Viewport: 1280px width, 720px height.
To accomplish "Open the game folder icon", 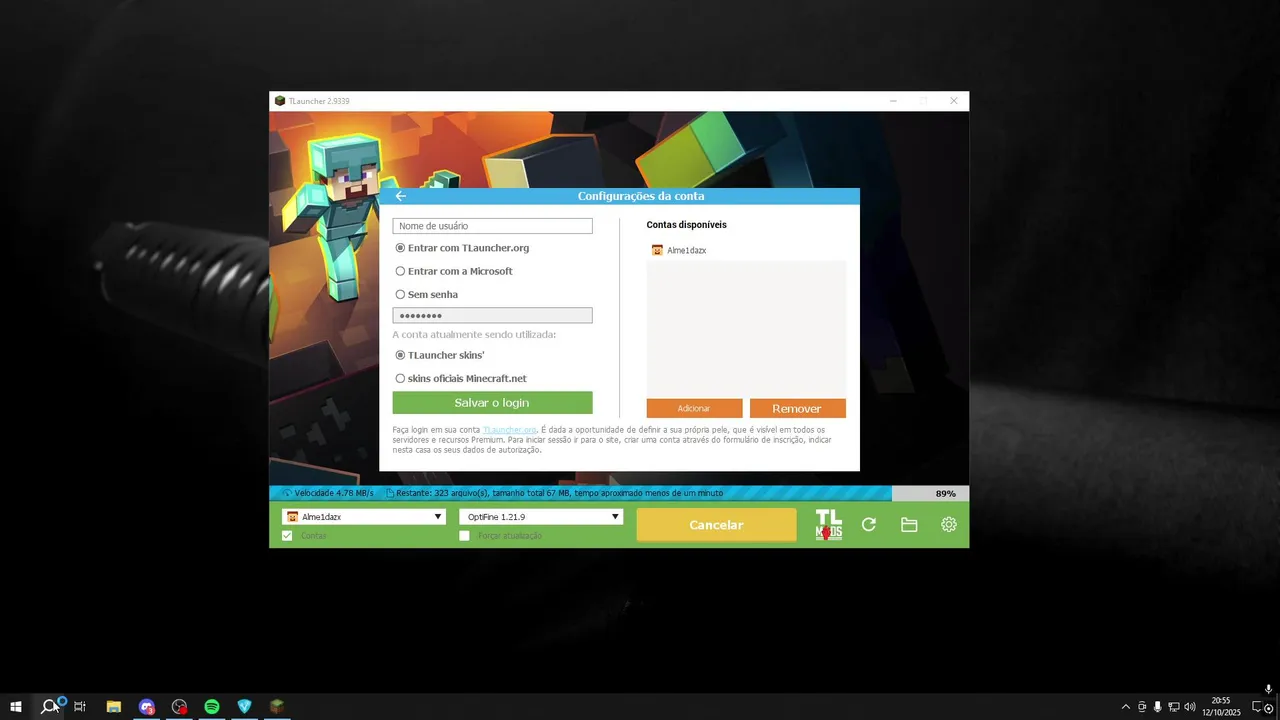I will coord(909,525).
